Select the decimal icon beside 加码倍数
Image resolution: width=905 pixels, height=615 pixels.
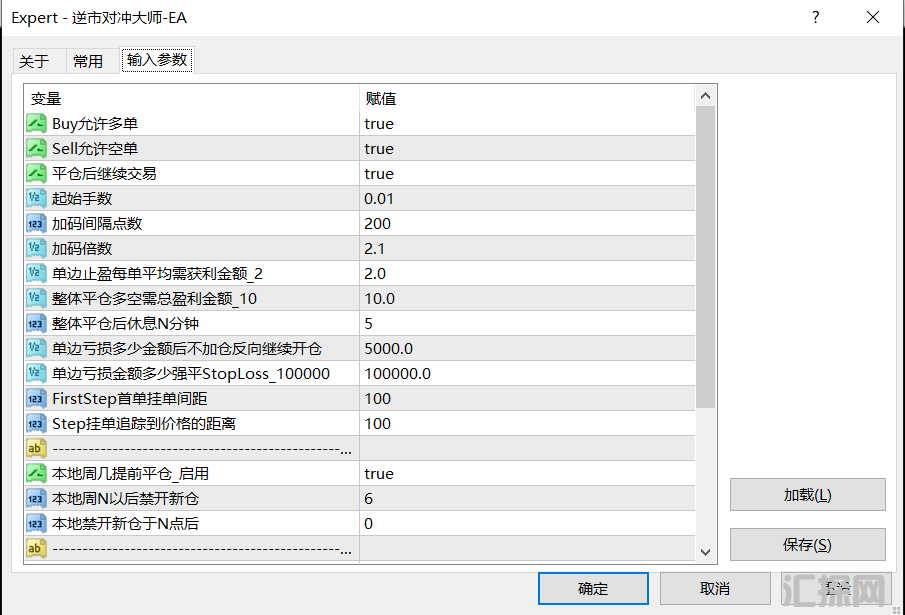pos(37,249)
